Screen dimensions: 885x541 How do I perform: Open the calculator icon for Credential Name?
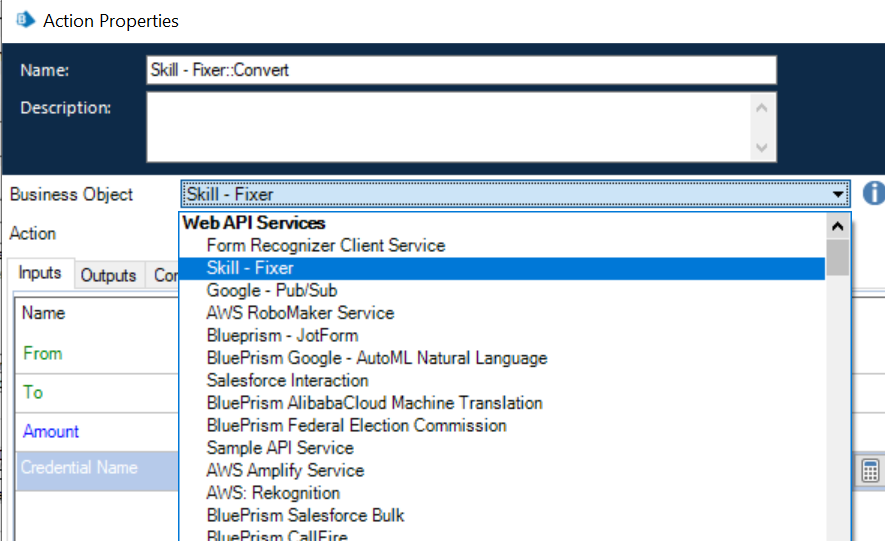point(870,470)
